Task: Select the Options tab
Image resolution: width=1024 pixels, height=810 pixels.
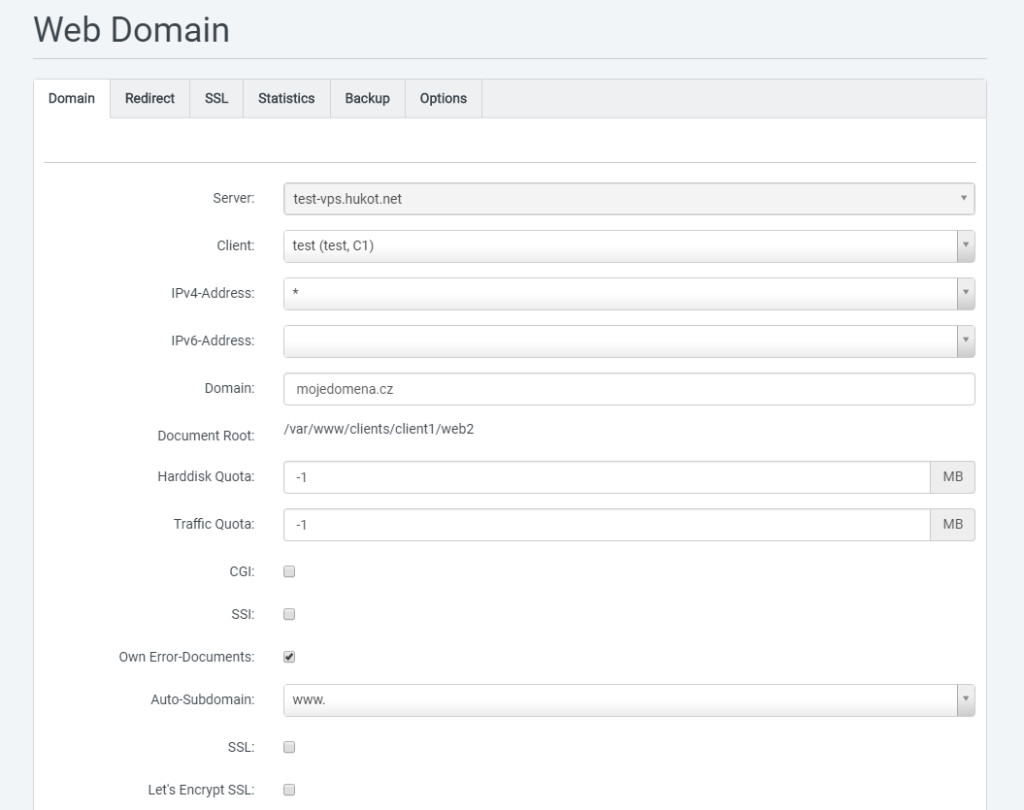Action: pyautogui.click(x=443, y=99)
